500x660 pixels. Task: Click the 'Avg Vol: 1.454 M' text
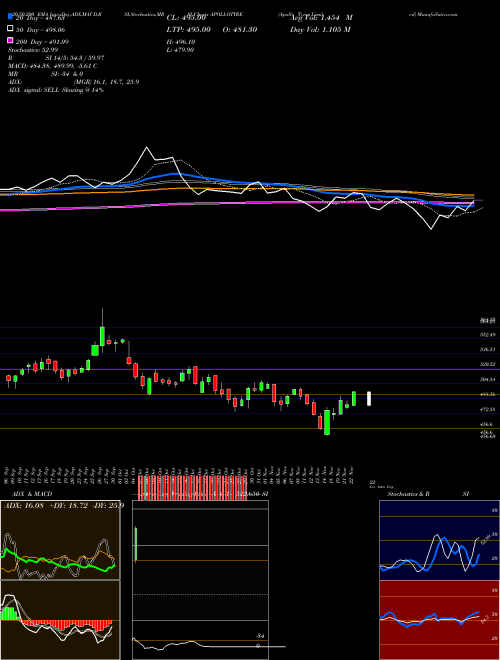(321, 18)
